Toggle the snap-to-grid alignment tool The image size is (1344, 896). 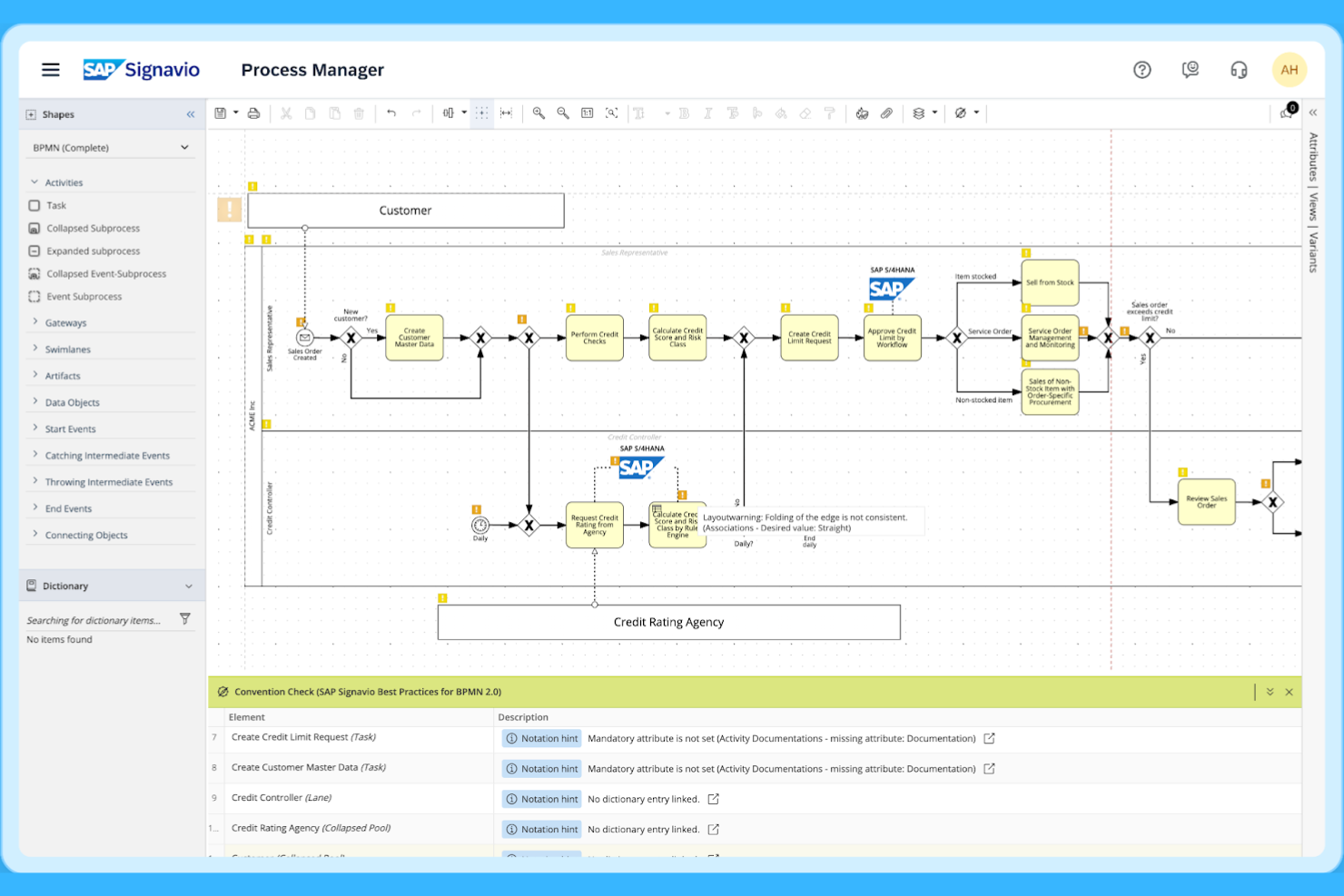(481, 113)
